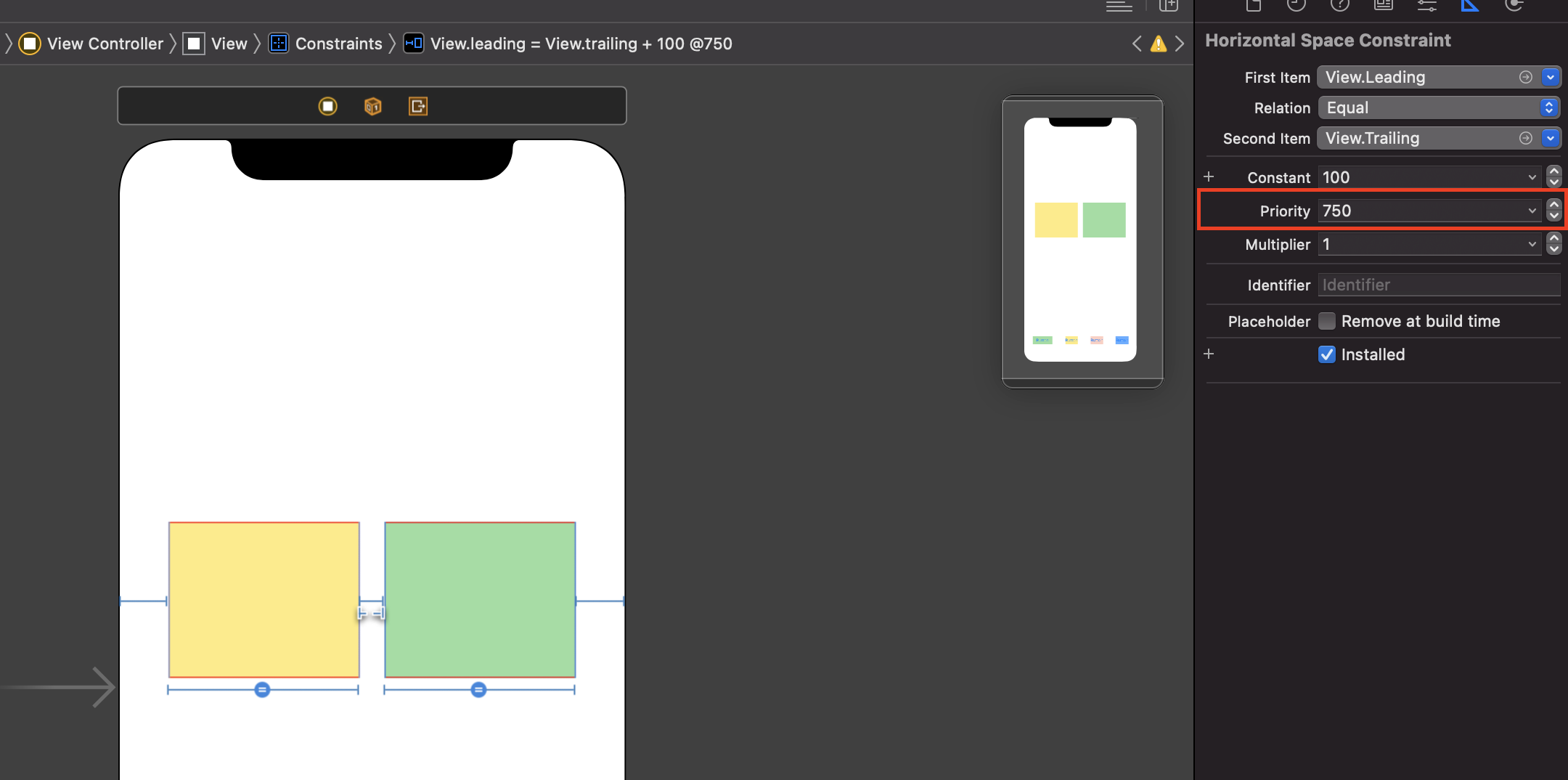This screenshot has width=1568, height=780.
Task: Open the Size inspector ruler icon
Action: click(x=1469, y=6)
